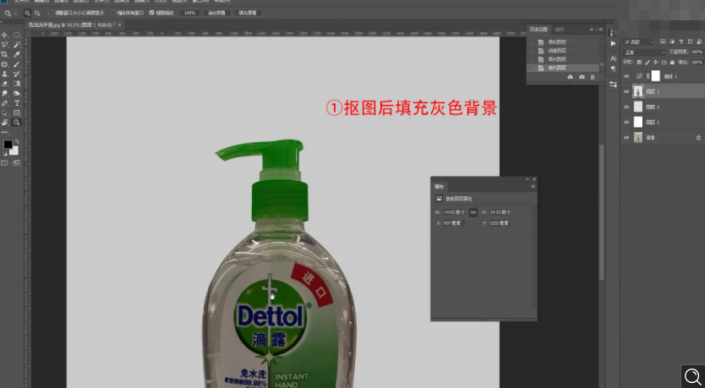This screenshot has width=705, height=388.
Task: Select the Move tool
Action: pos(4,35)
